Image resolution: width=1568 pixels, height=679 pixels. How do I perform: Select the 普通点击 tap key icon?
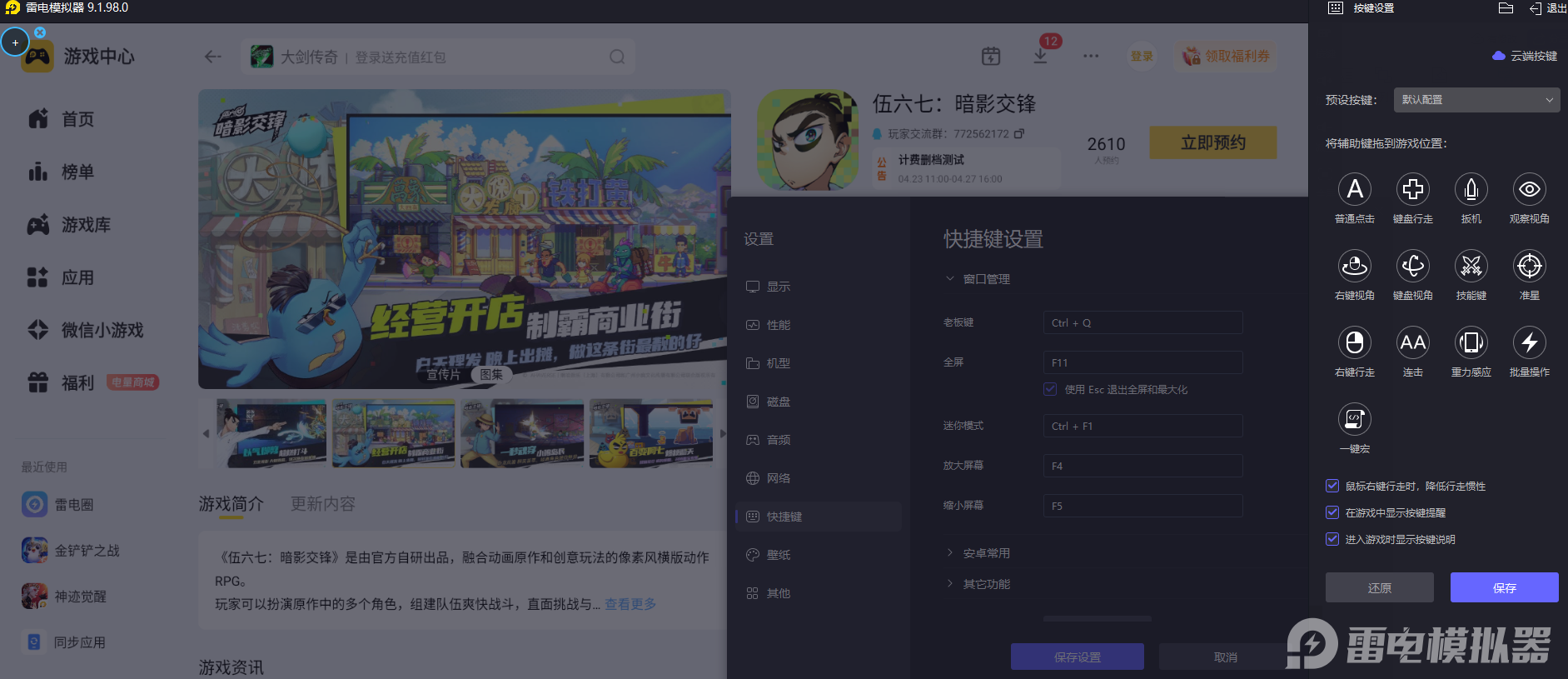(x=1355, y=189)
